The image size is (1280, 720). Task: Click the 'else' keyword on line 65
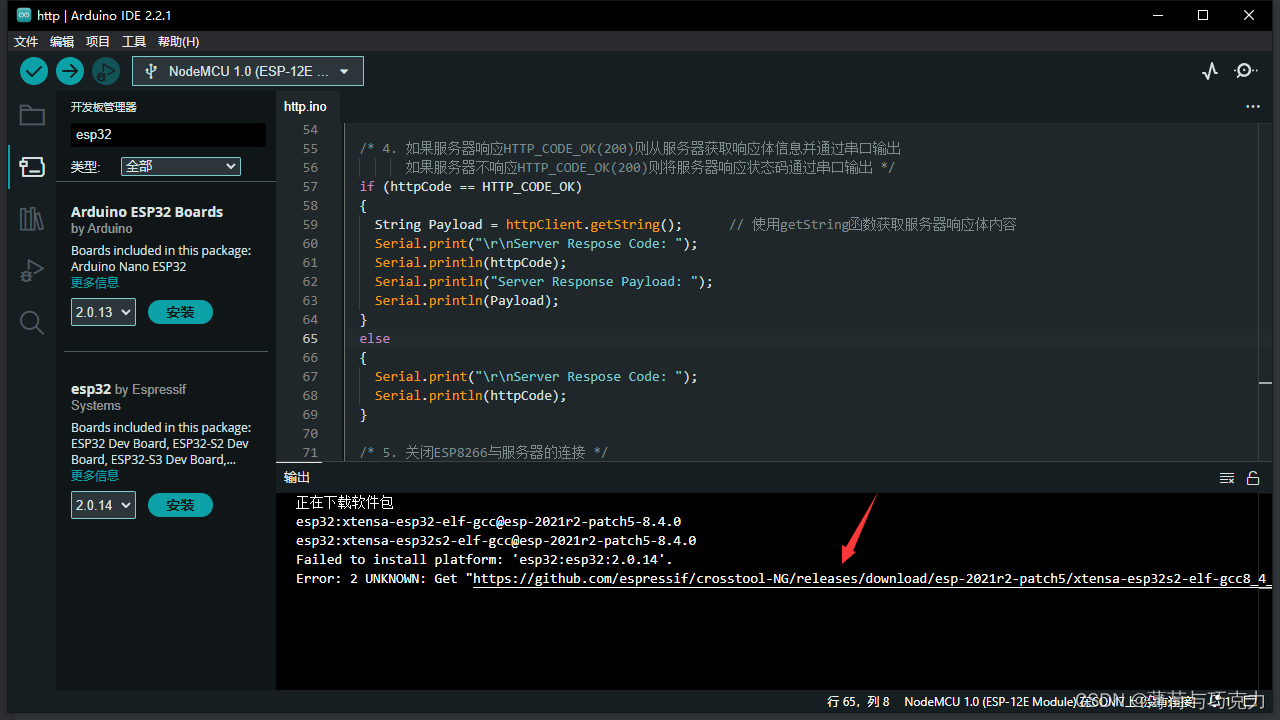pyautogui.click(x=375, y=339)
